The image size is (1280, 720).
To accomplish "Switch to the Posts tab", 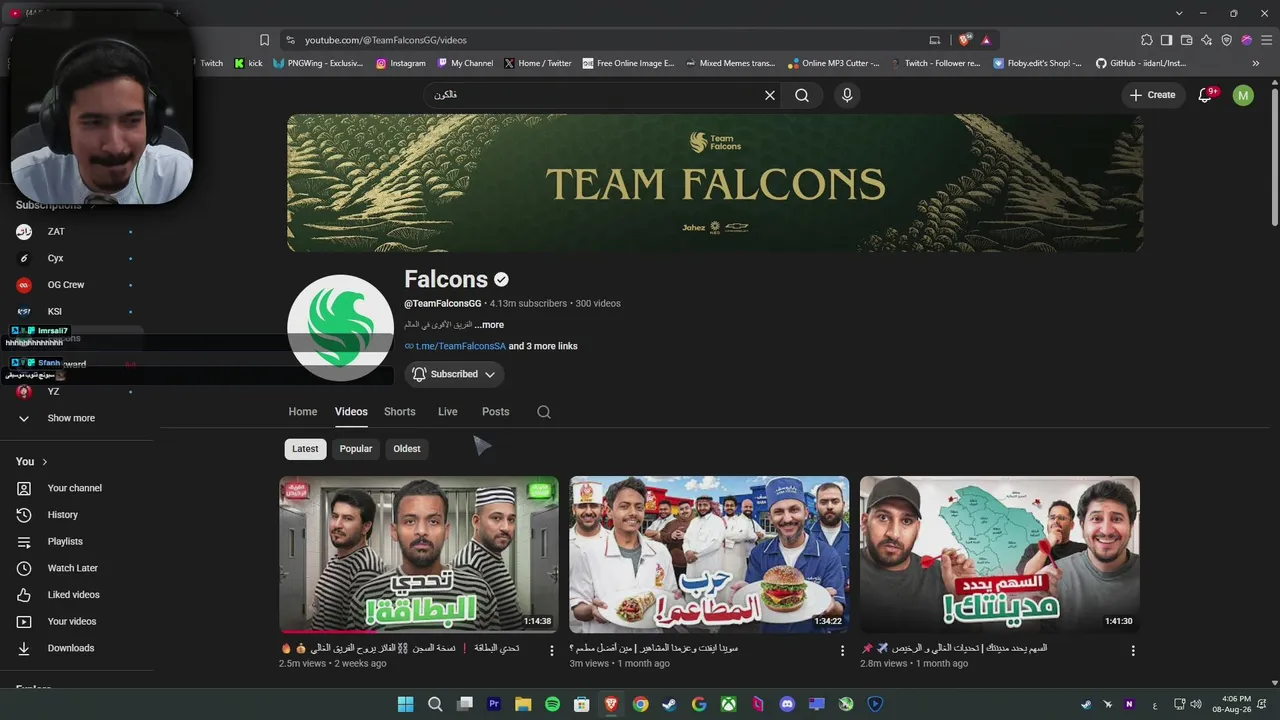I will coord(496,412).
